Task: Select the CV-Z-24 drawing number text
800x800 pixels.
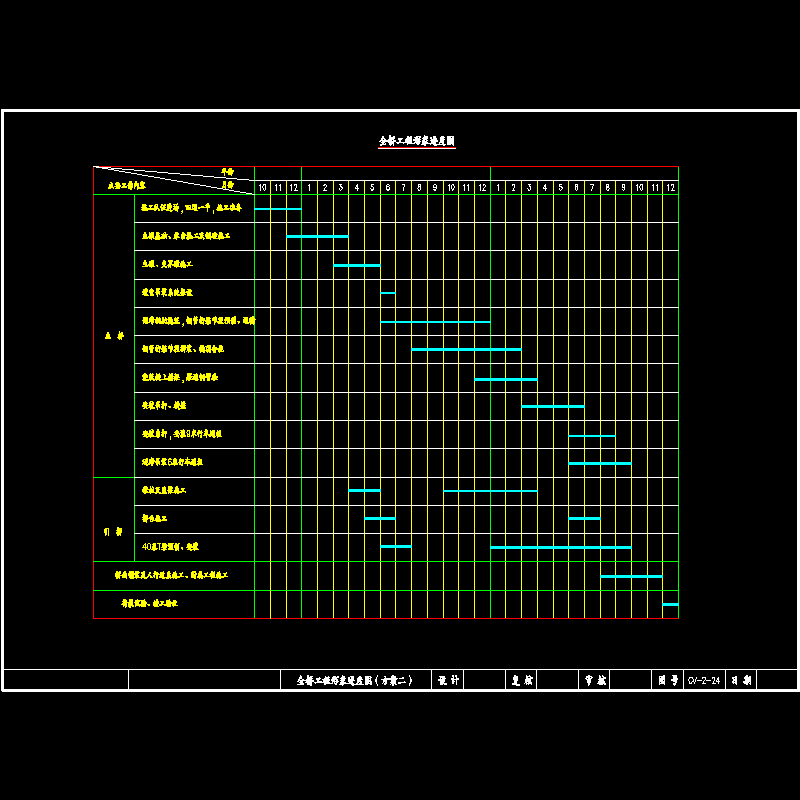Action: tap(703, 680)
